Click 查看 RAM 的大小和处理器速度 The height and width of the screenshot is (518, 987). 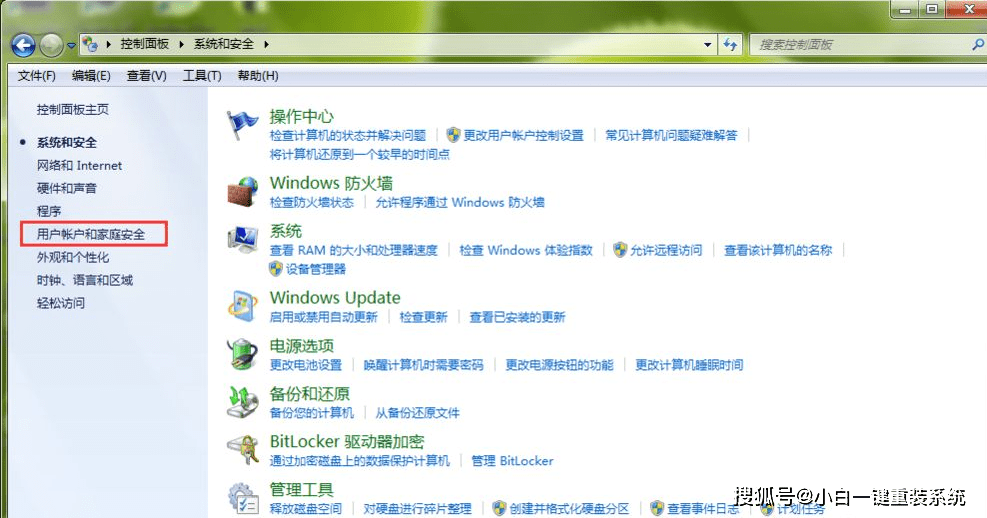click(x=353, y=251)
